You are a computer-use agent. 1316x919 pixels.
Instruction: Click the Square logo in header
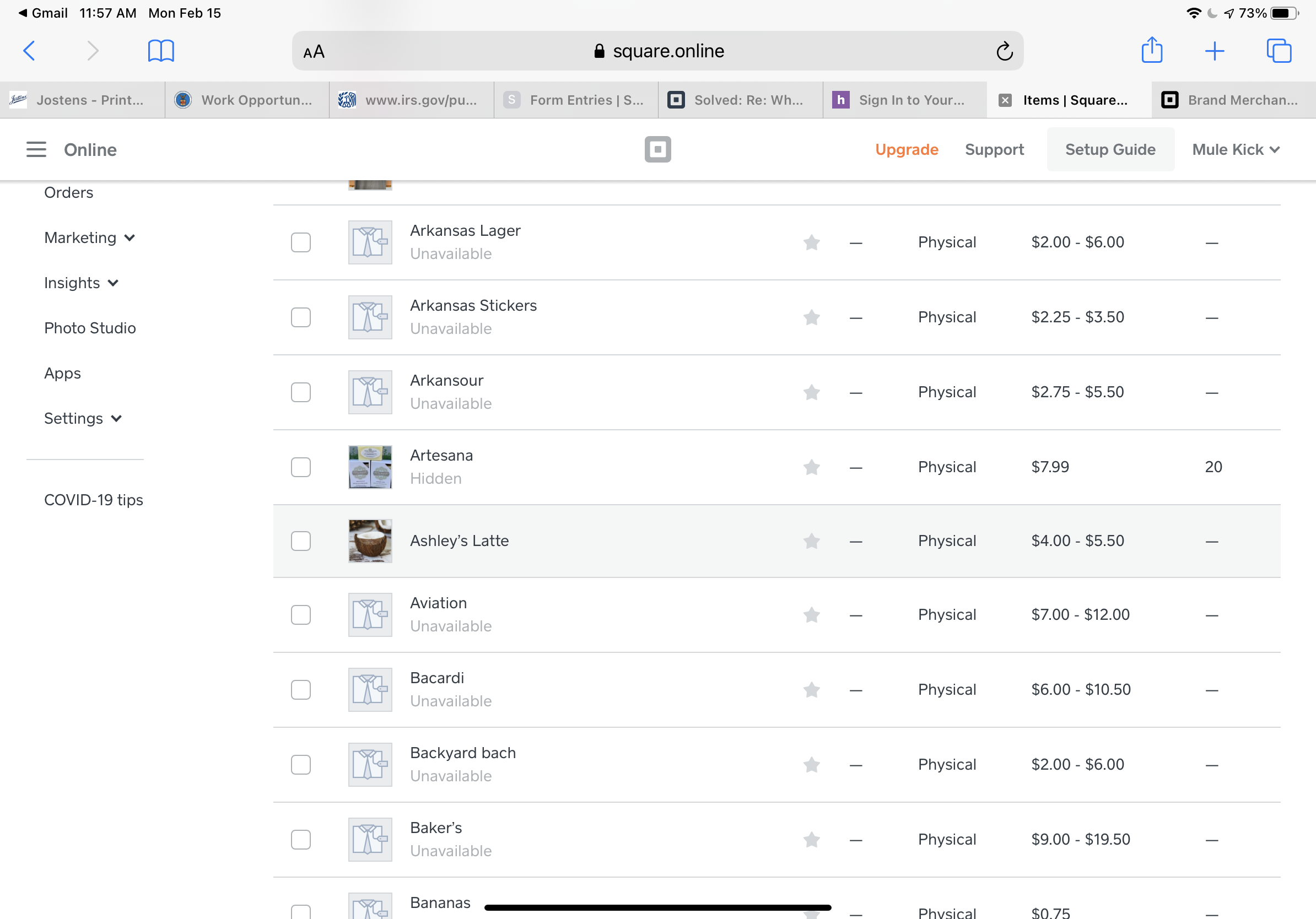click(x=657, y=149)
